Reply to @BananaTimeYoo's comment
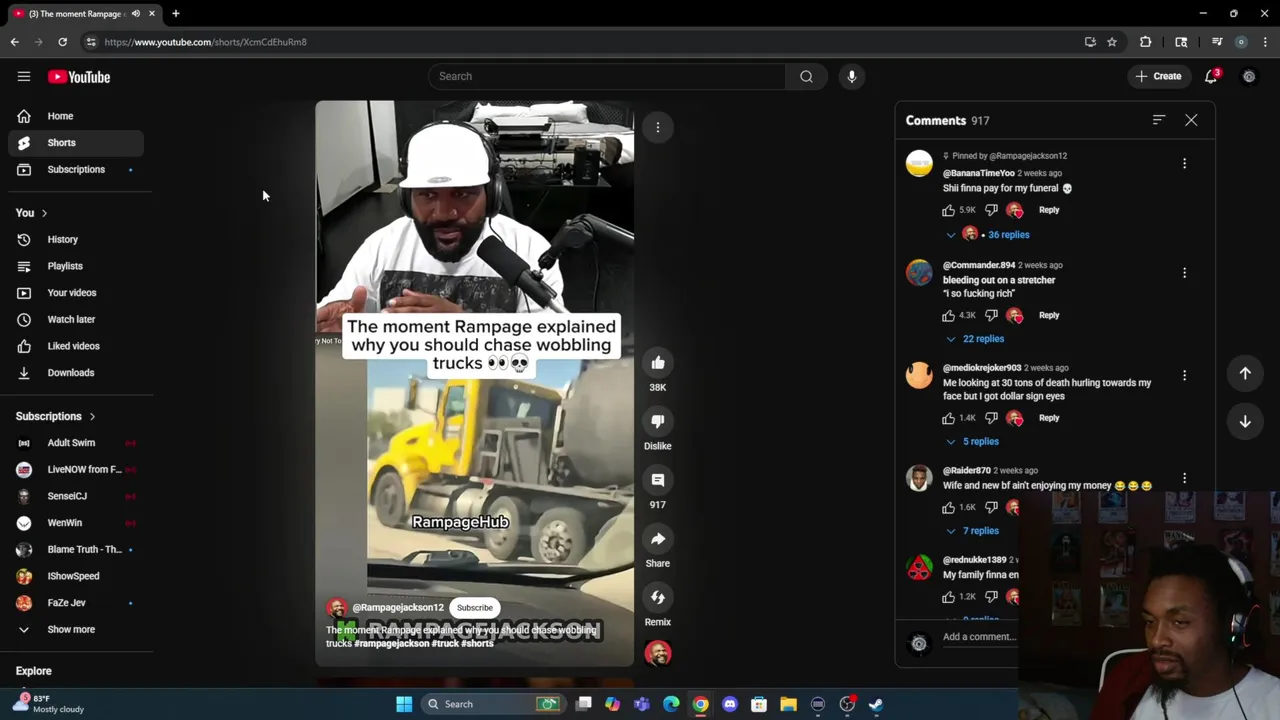The image size is (1280, 720). (x=1049, y=210)
